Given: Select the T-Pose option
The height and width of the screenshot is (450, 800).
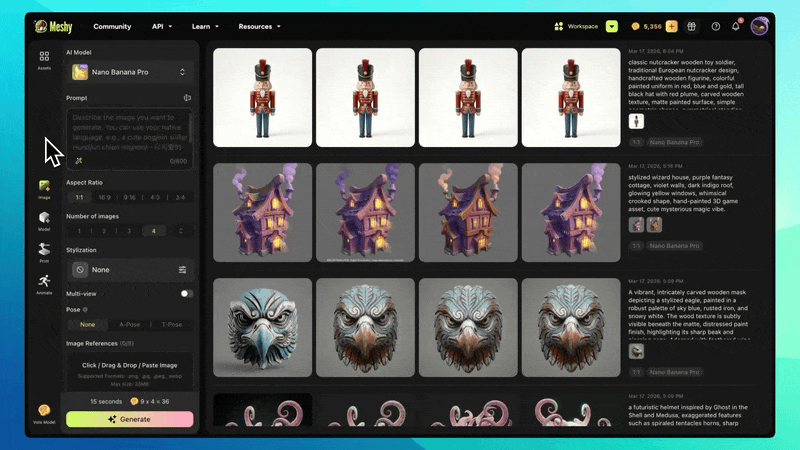Looking at the screenshot, I should (172, 324).
